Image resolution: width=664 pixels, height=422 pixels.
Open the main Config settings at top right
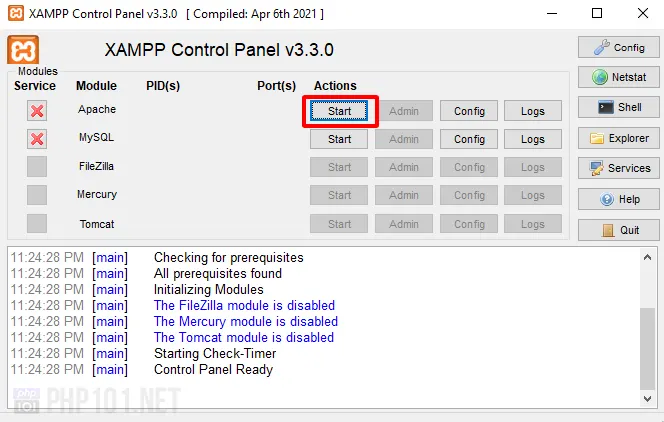click(x=619, y=47)
